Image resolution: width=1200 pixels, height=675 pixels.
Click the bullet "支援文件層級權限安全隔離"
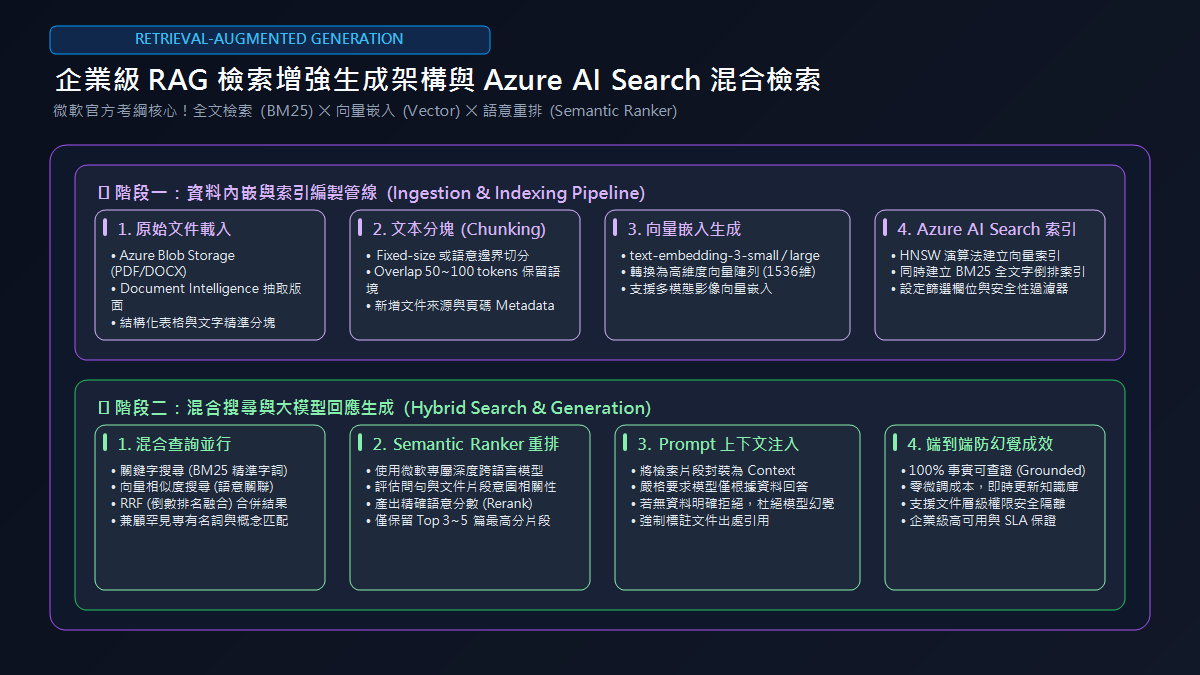(983, 504)
